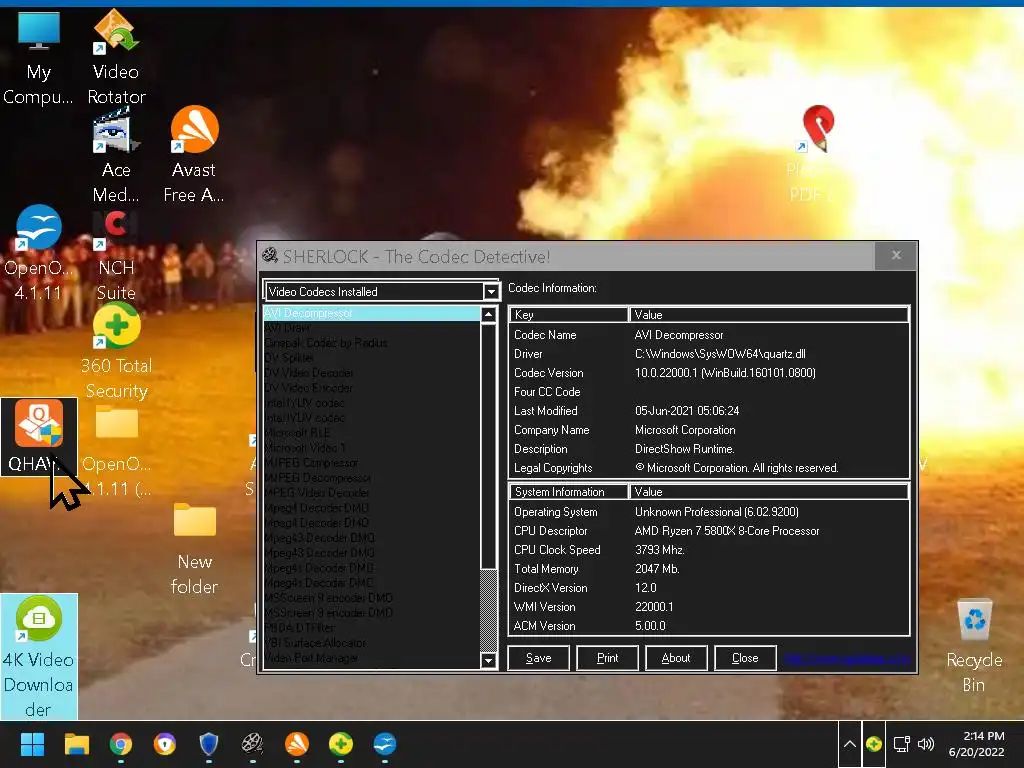Select AVI Decompressor in codec list
This screenshot has width=1024, height=768.
371,313
